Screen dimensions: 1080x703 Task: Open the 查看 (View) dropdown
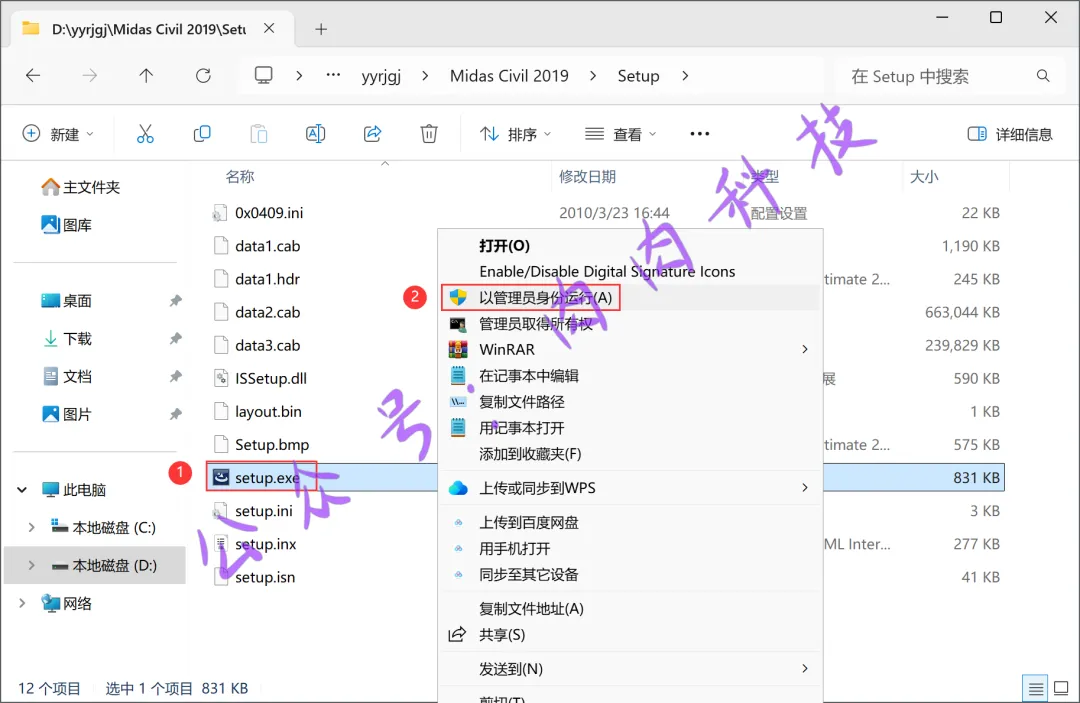(x=620, y=134)
